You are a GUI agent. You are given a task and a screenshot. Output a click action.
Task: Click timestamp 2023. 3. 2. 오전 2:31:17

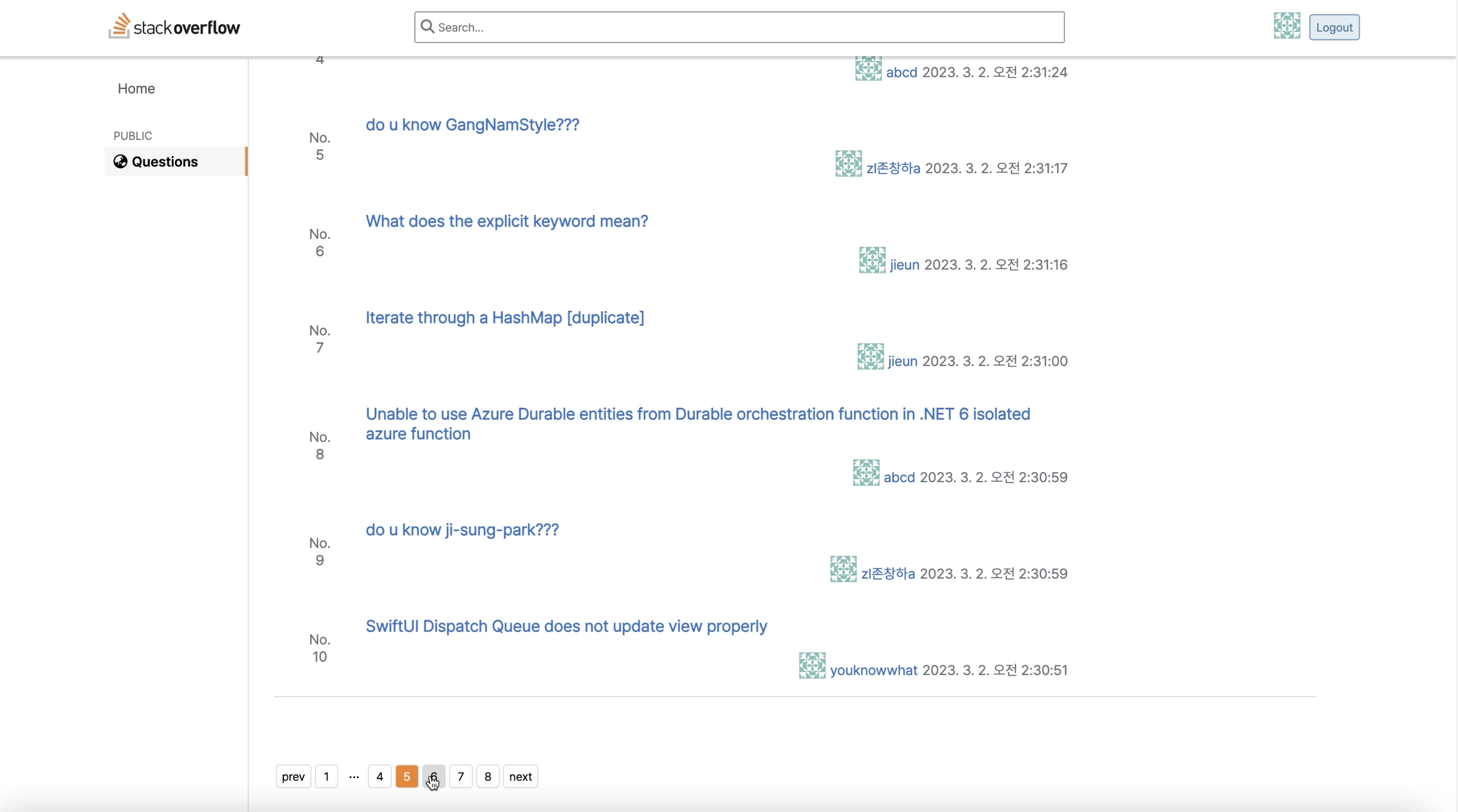997,168
